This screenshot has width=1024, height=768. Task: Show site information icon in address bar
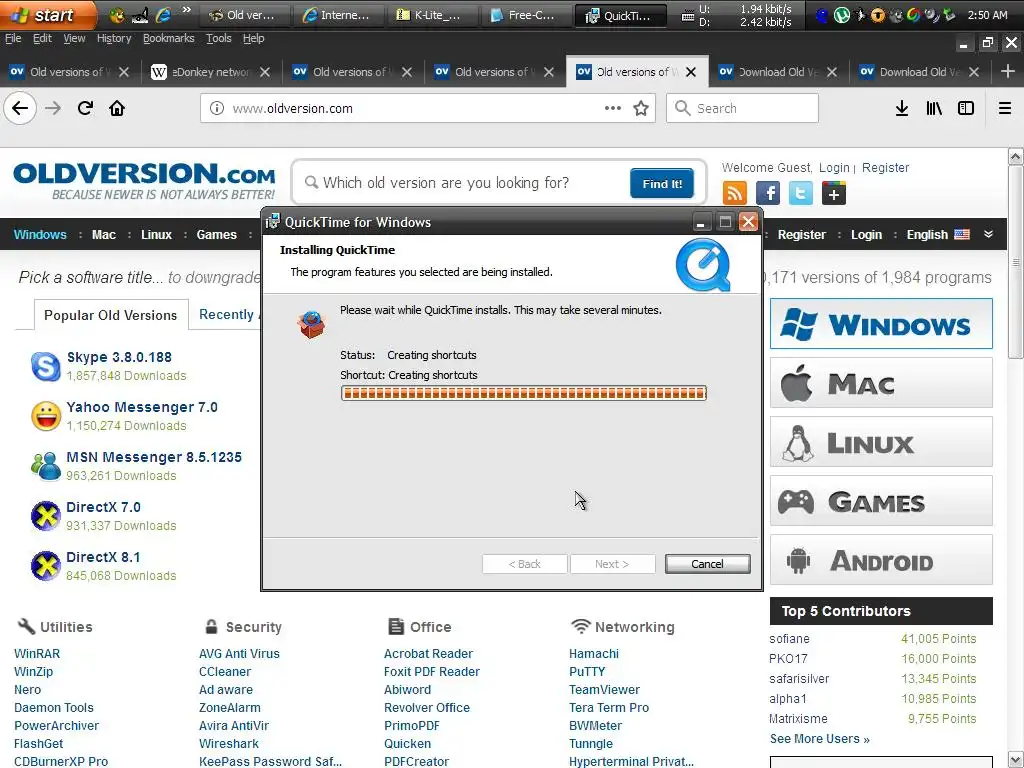(217, 108)
